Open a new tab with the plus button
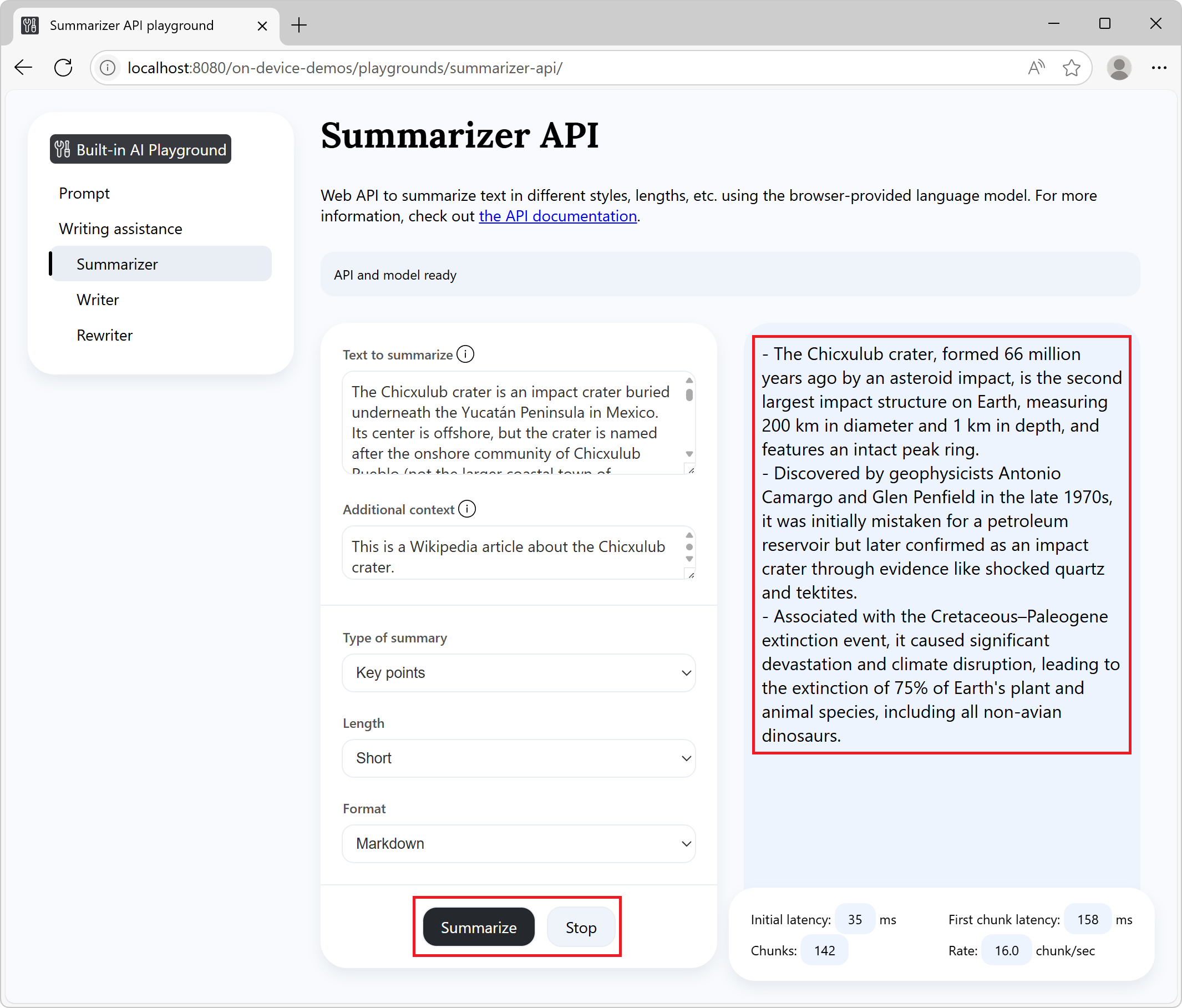Viewport: 1182px width, 1008px height. pos(299,25)
